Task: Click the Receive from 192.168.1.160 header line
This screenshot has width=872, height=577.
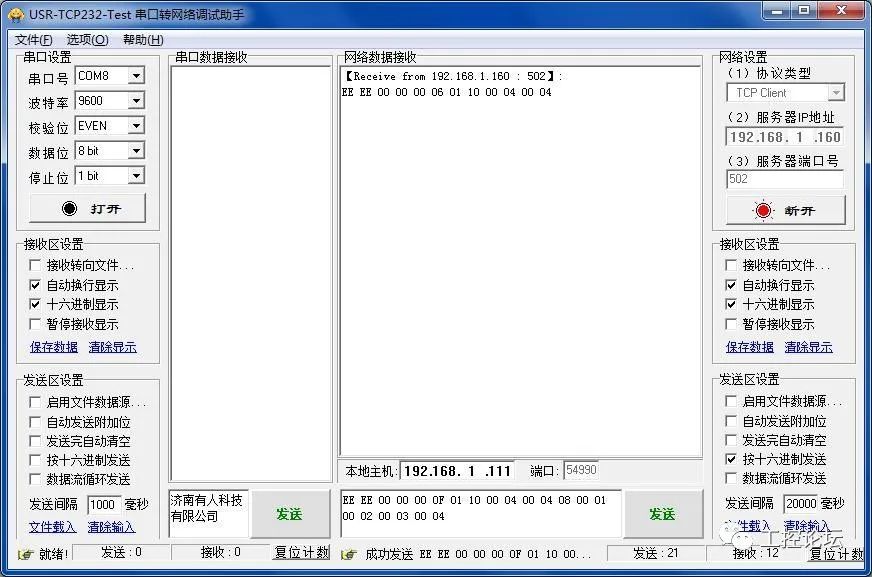Action: coord(453,76)
